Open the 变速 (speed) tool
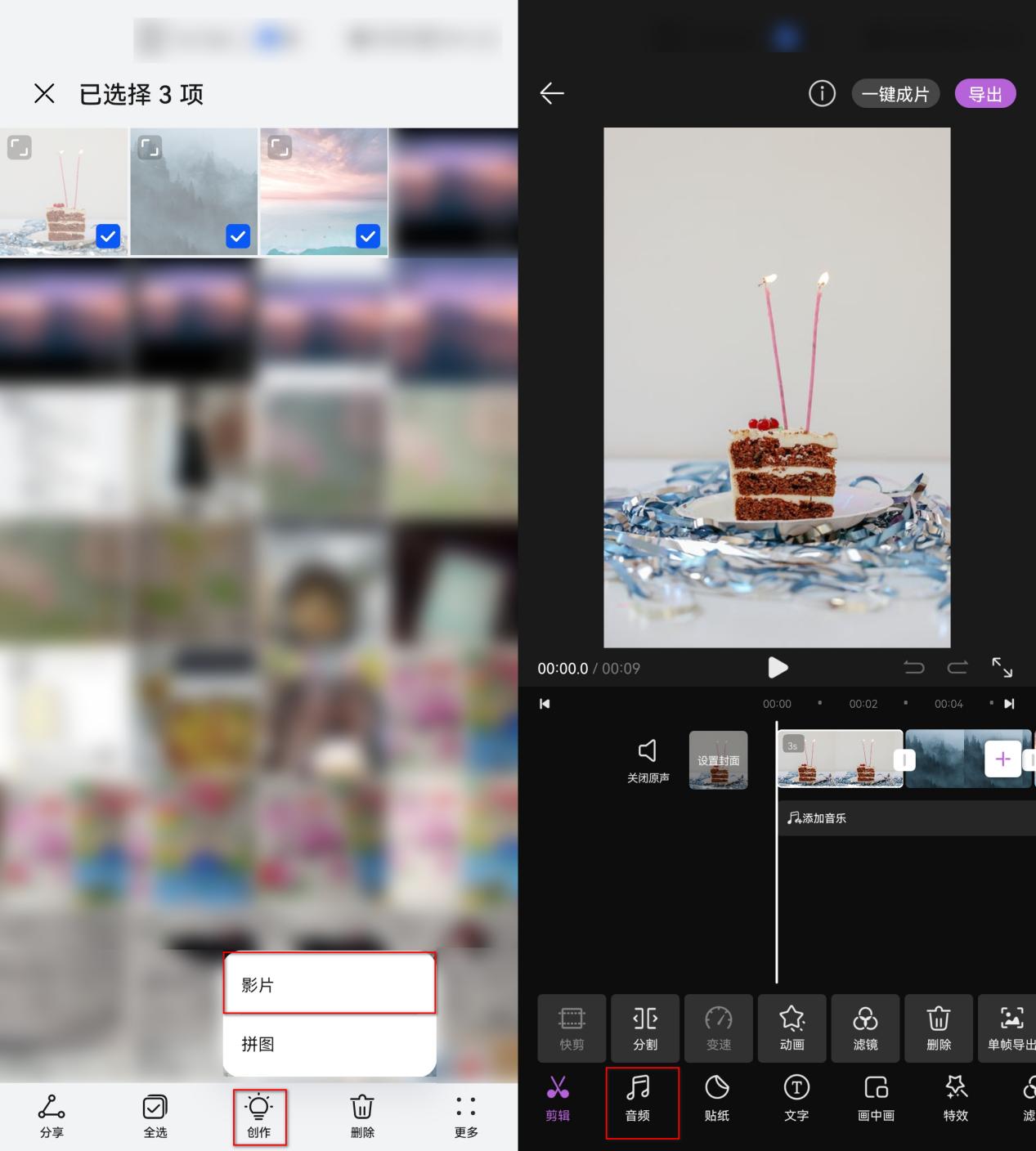Screen dimensions: 1036x1151 pos(718,1028)
